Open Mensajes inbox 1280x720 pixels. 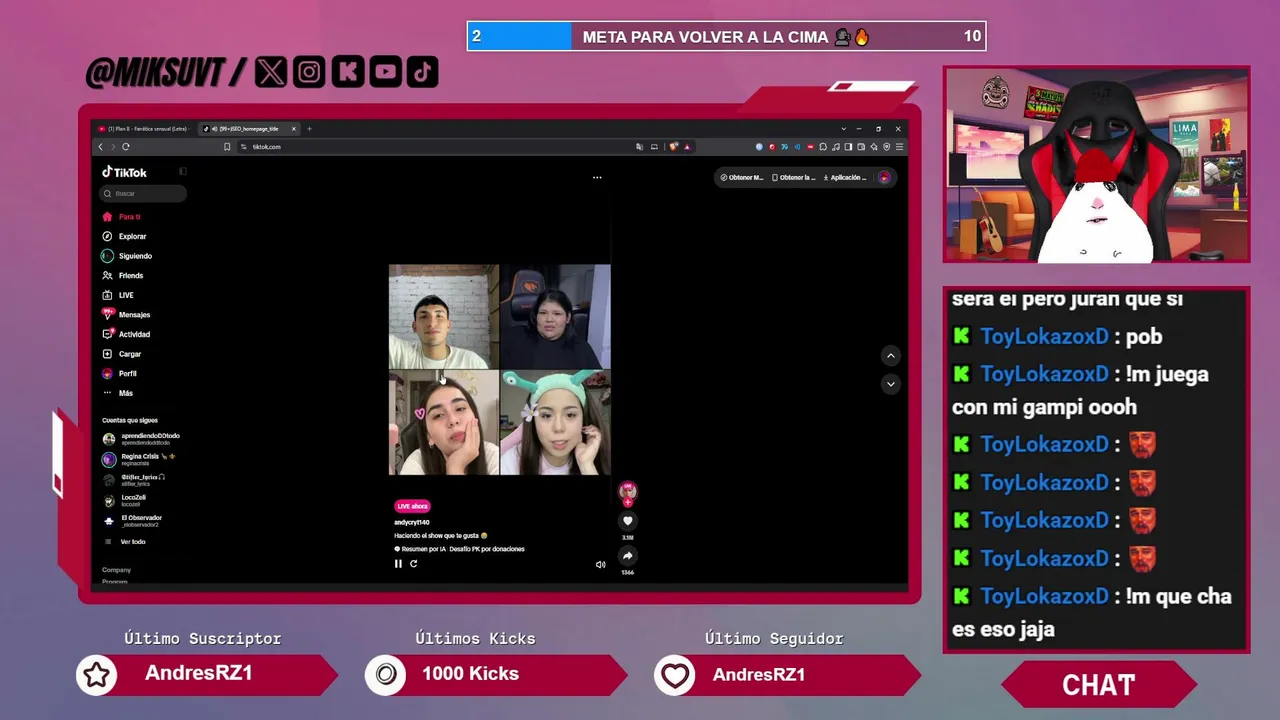126,315
